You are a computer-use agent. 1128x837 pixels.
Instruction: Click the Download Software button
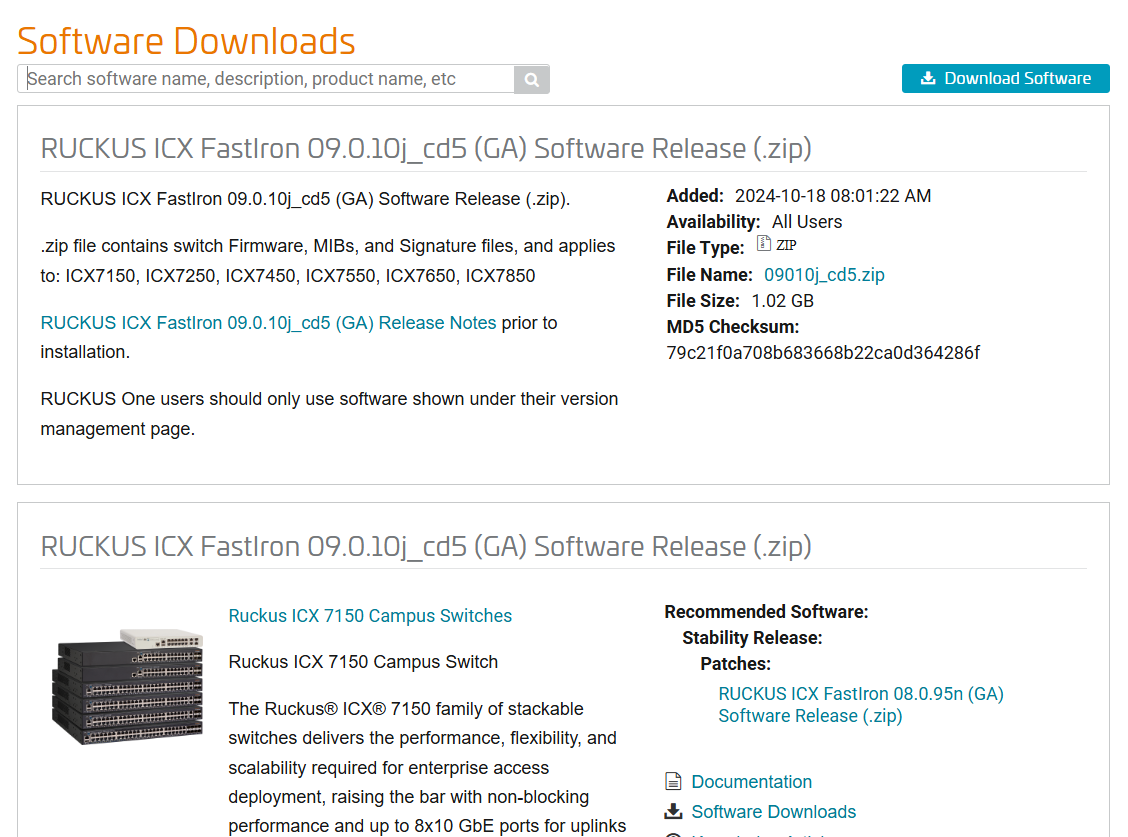[1005, 78]
